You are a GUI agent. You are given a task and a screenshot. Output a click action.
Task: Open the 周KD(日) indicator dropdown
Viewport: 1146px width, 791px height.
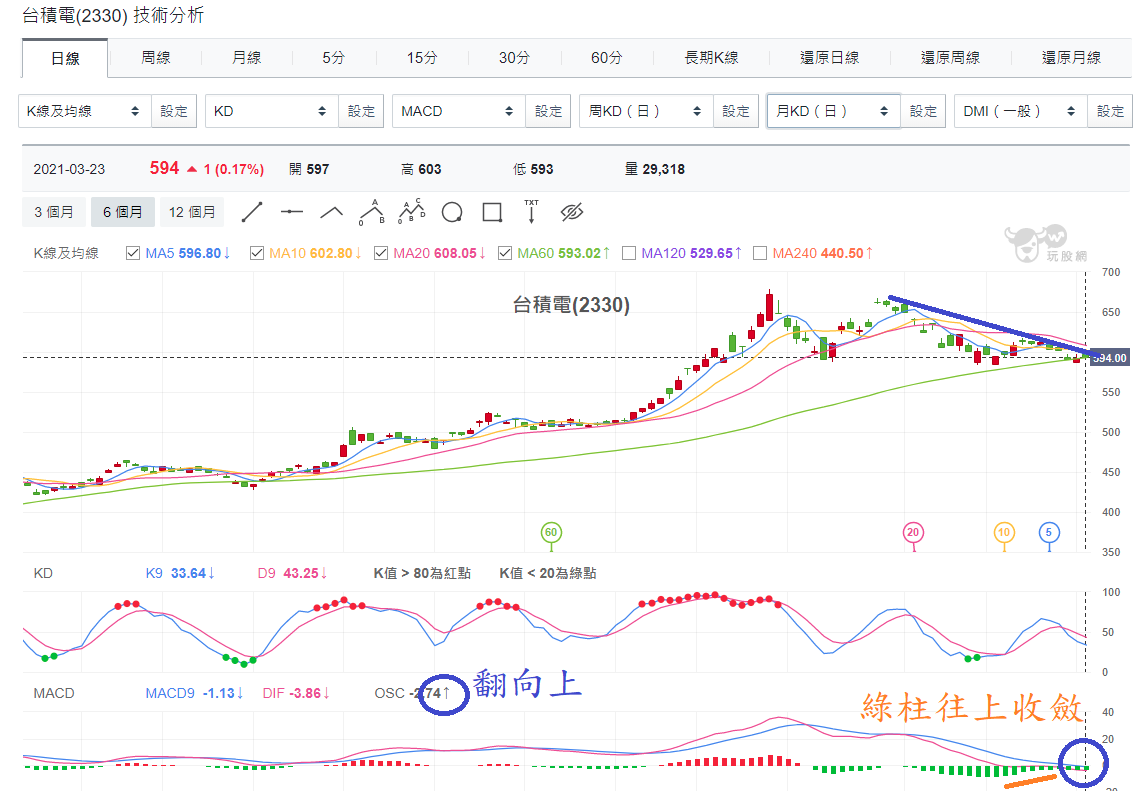[646, 111]
